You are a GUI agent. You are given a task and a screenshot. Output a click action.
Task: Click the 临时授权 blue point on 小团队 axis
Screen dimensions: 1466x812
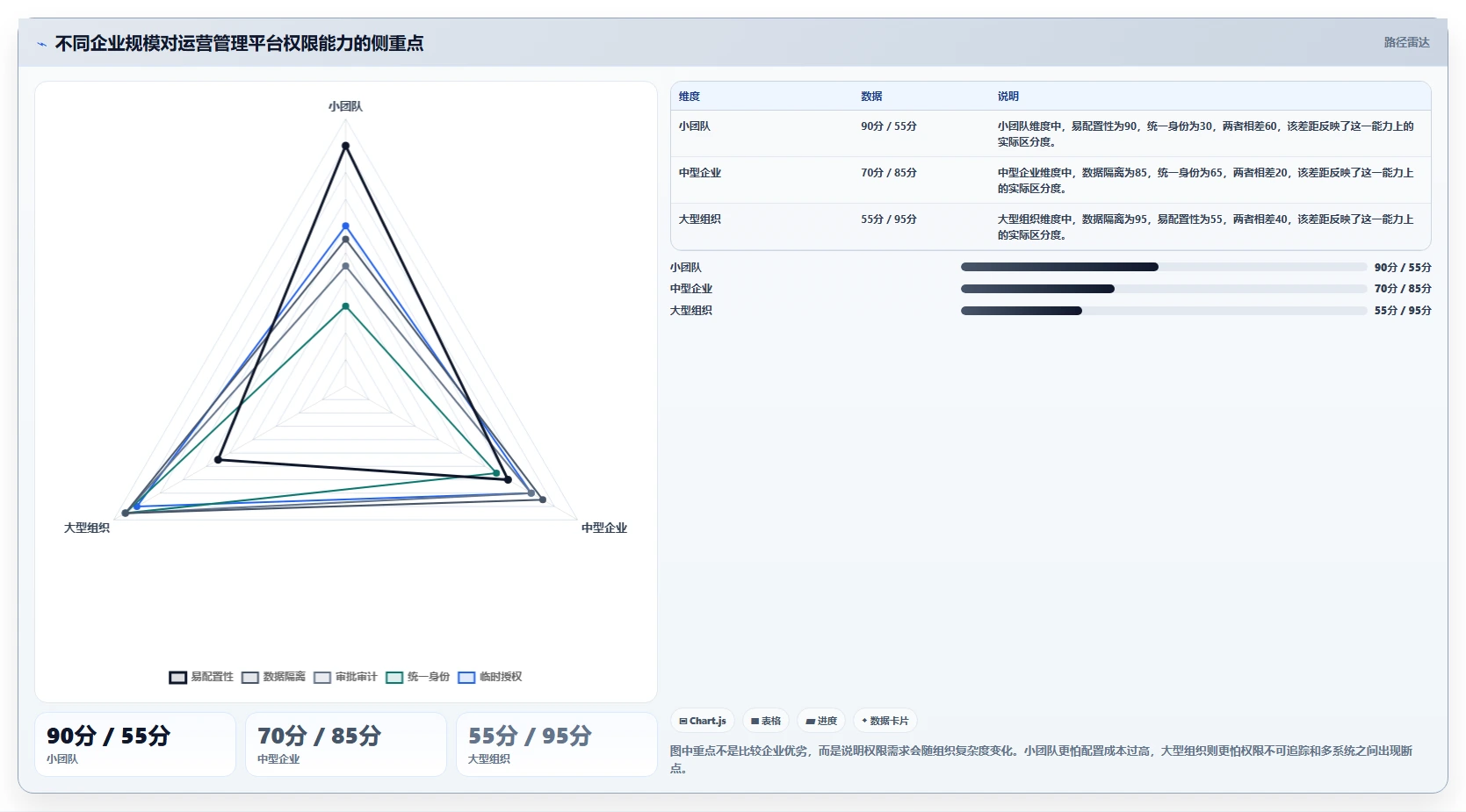345,226
